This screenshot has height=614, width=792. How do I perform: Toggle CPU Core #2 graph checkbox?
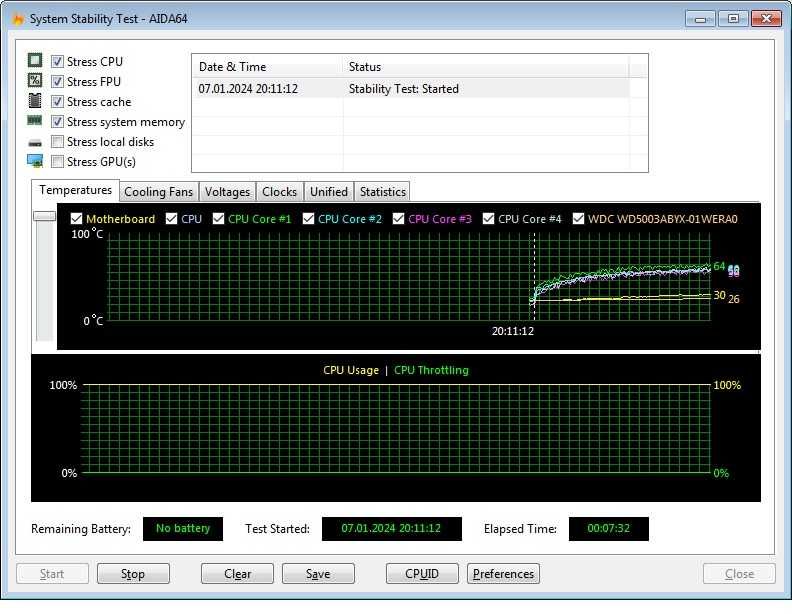(x=308, y=219)
